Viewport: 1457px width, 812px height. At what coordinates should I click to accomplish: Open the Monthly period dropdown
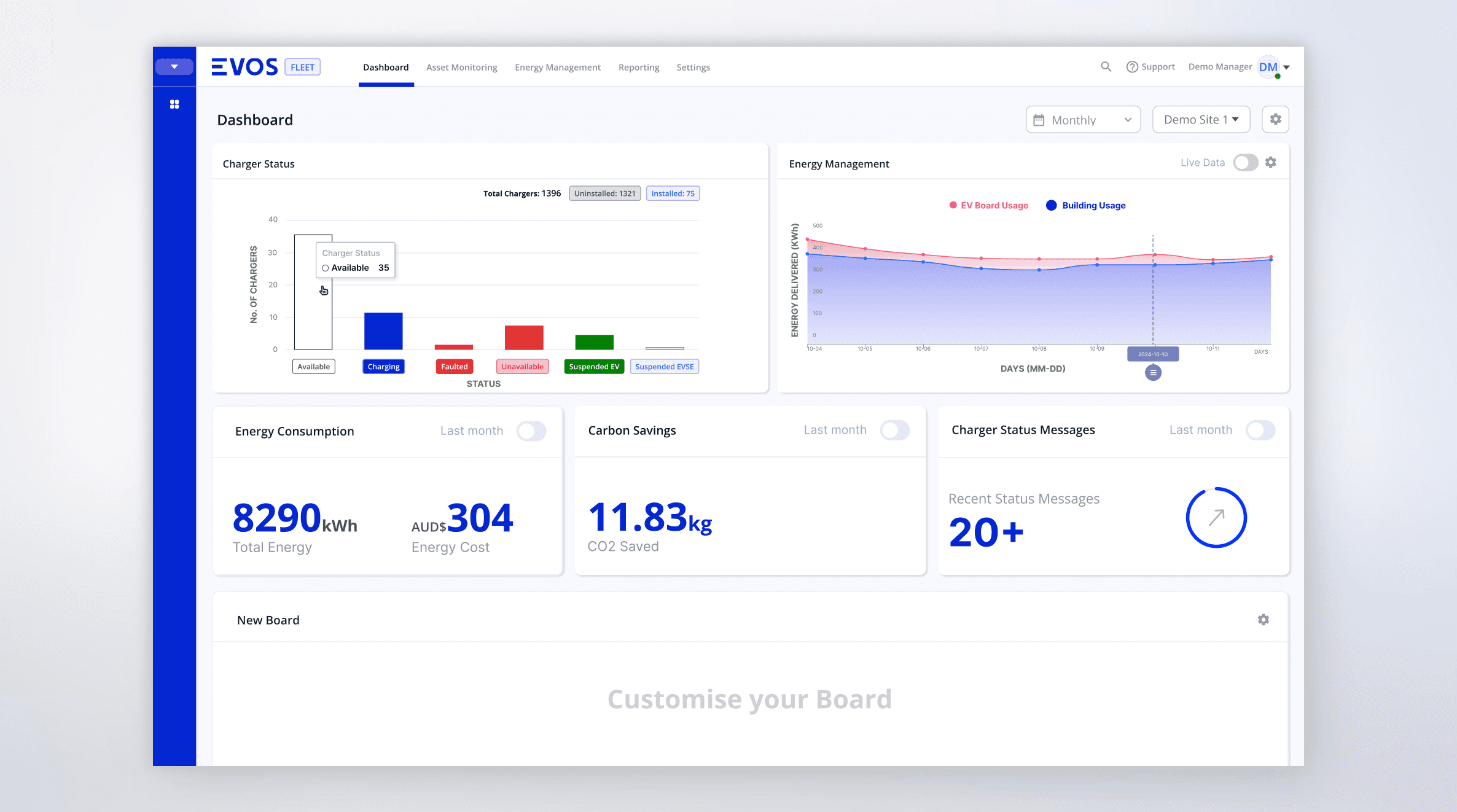pos(1083,119)
